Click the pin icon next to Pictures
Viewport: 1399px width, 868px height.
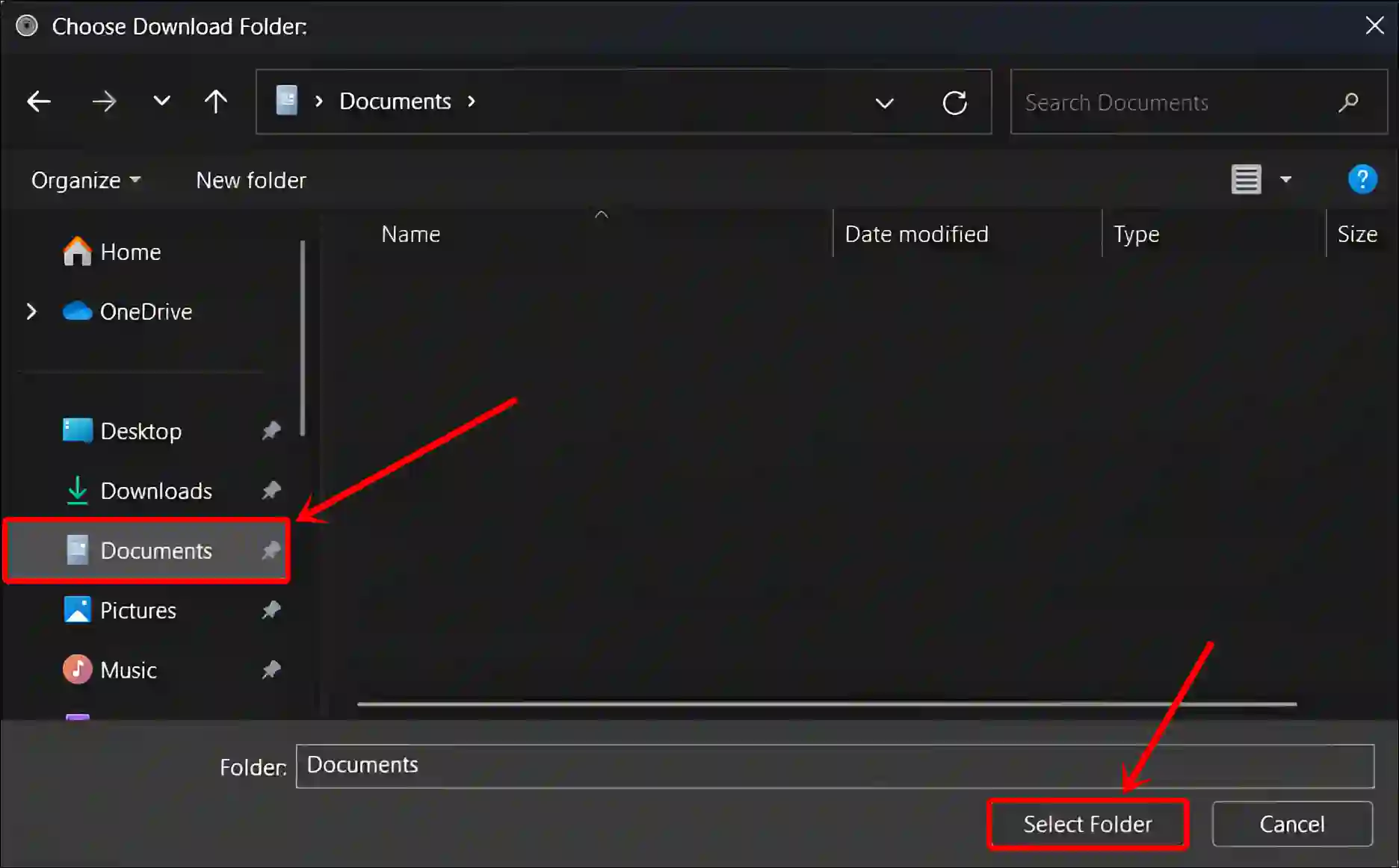271,610
